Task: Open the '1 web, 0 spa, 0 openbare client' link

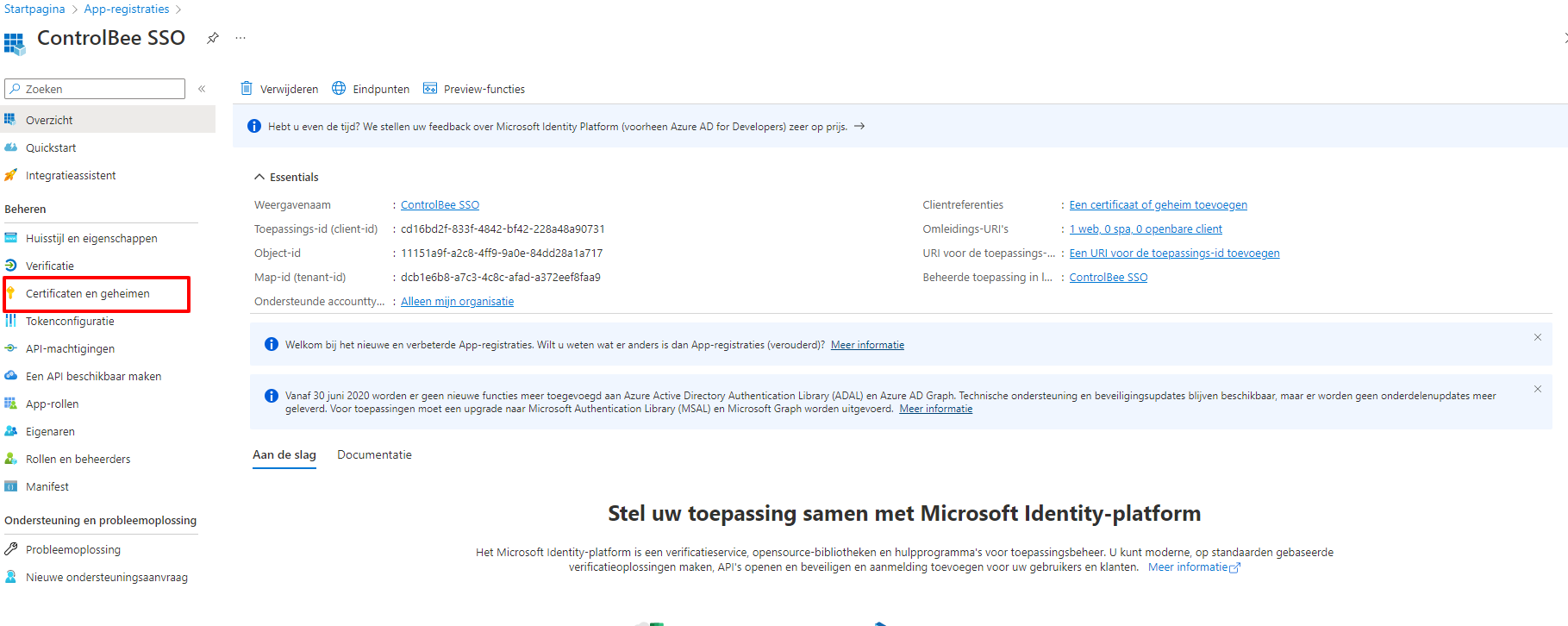Action: [1146, 229]
